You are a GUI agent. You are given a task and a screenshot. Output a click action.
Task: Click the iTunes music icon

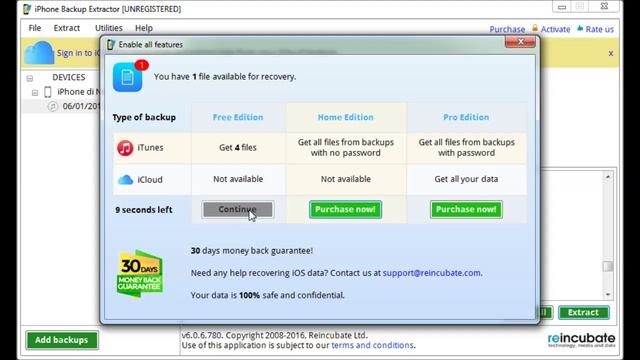(x=125, y=148)
